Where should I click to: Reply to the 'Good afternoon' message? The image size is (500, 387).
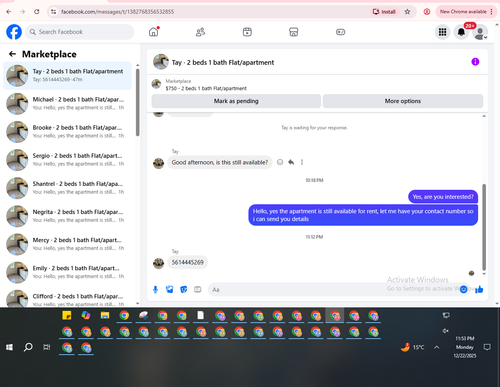[291, 162]
